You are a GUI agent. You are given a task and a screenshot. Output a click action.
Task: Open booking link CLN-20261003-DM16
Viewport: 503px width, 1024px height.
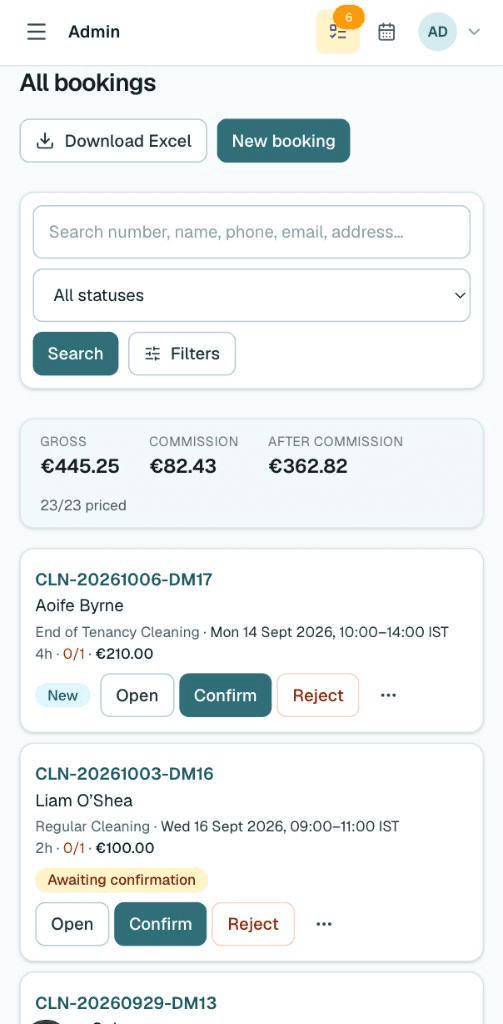coord(124,774)
